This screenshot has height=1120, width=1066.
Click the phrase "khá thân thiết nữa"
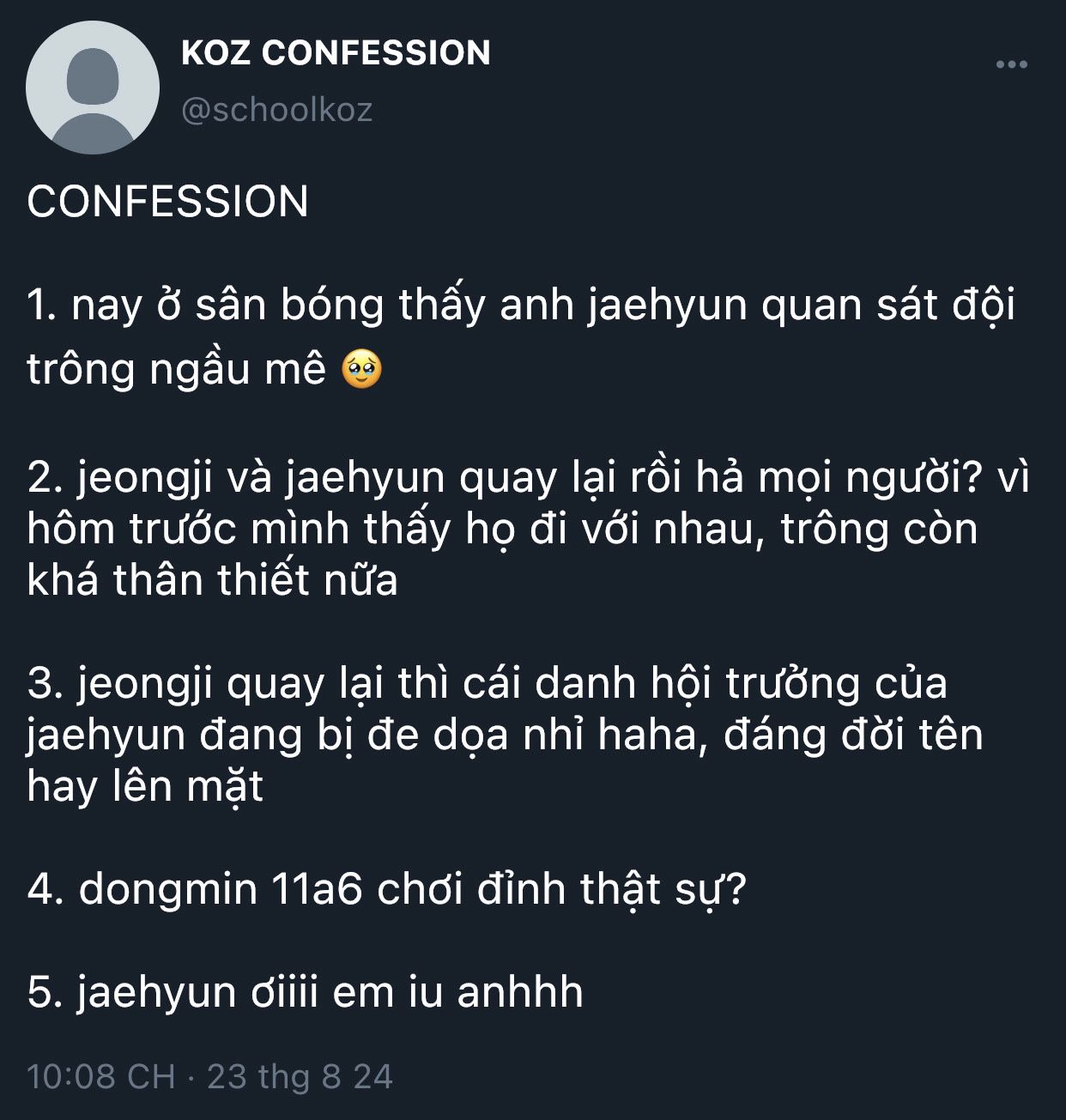[213, 580]
